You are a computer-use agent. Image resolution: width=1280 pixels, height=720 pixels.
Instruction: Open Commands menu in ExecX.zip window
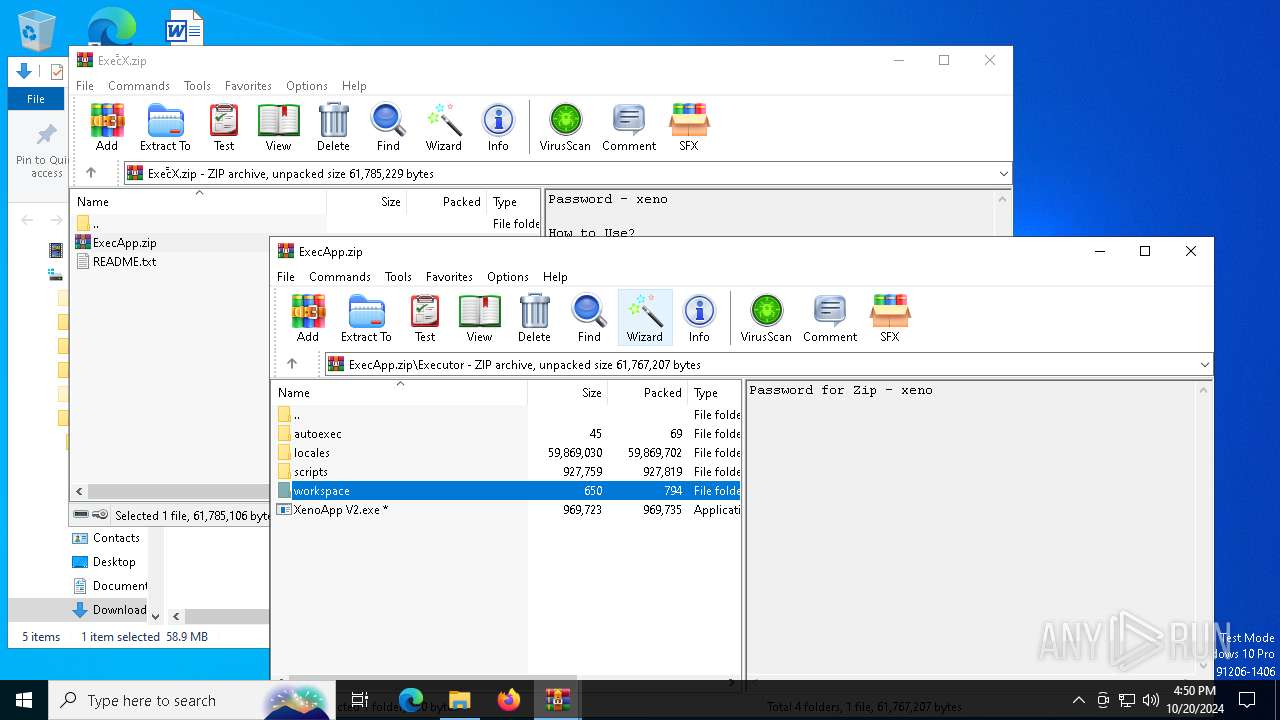(139, 86)
